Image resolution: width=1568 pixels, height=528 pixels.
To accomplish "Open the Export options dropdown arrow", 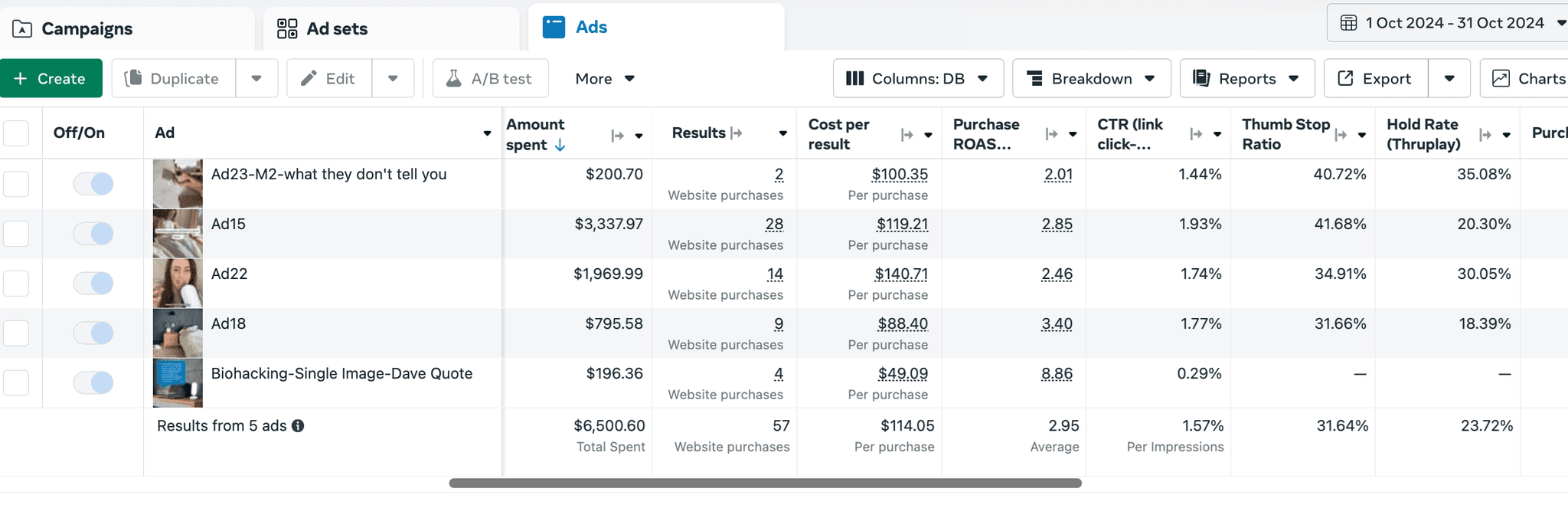I will (x=1449, y=78).
